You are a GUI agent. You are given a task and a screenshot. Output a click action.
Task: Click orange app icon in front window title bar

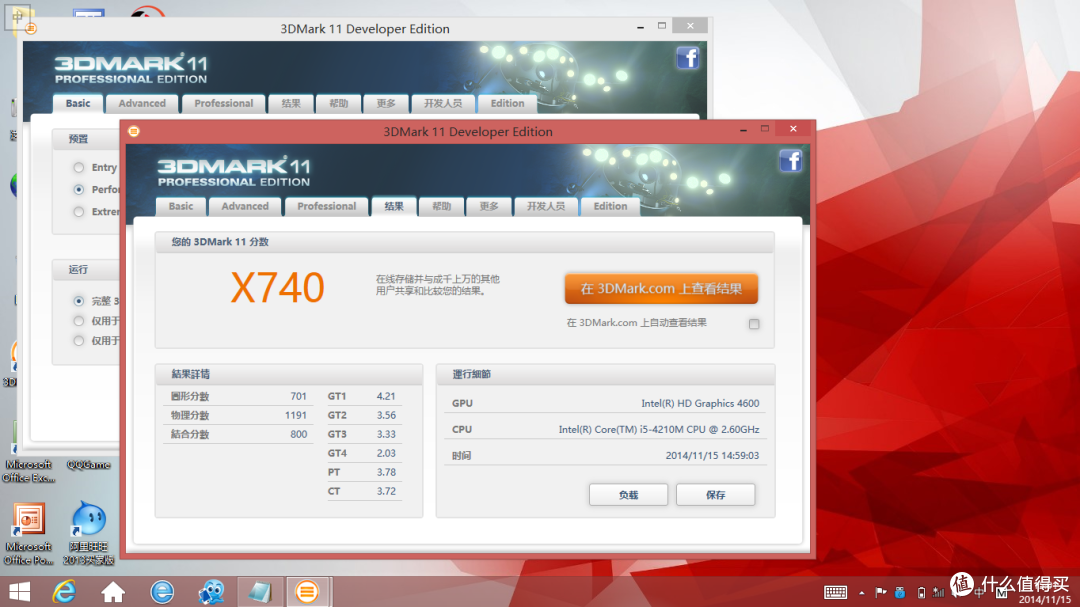tap(134, 131)
